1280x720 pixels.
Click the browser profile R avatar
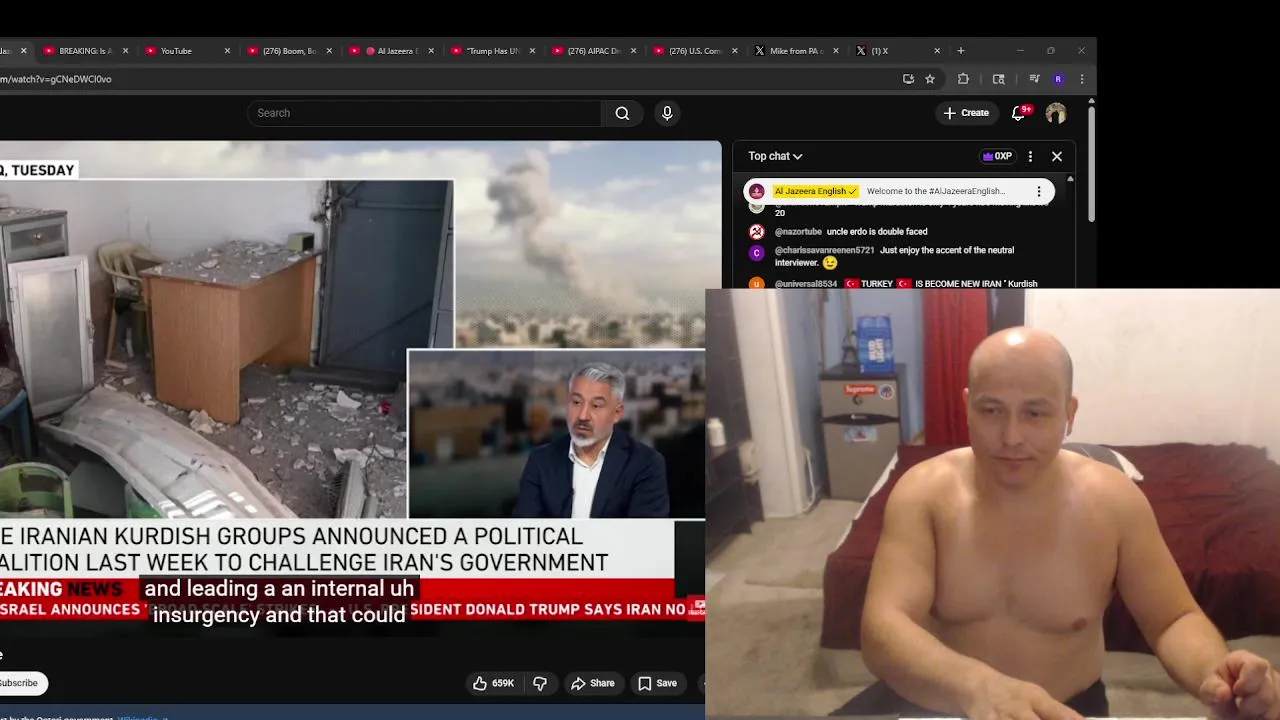tap(1058, 79)
